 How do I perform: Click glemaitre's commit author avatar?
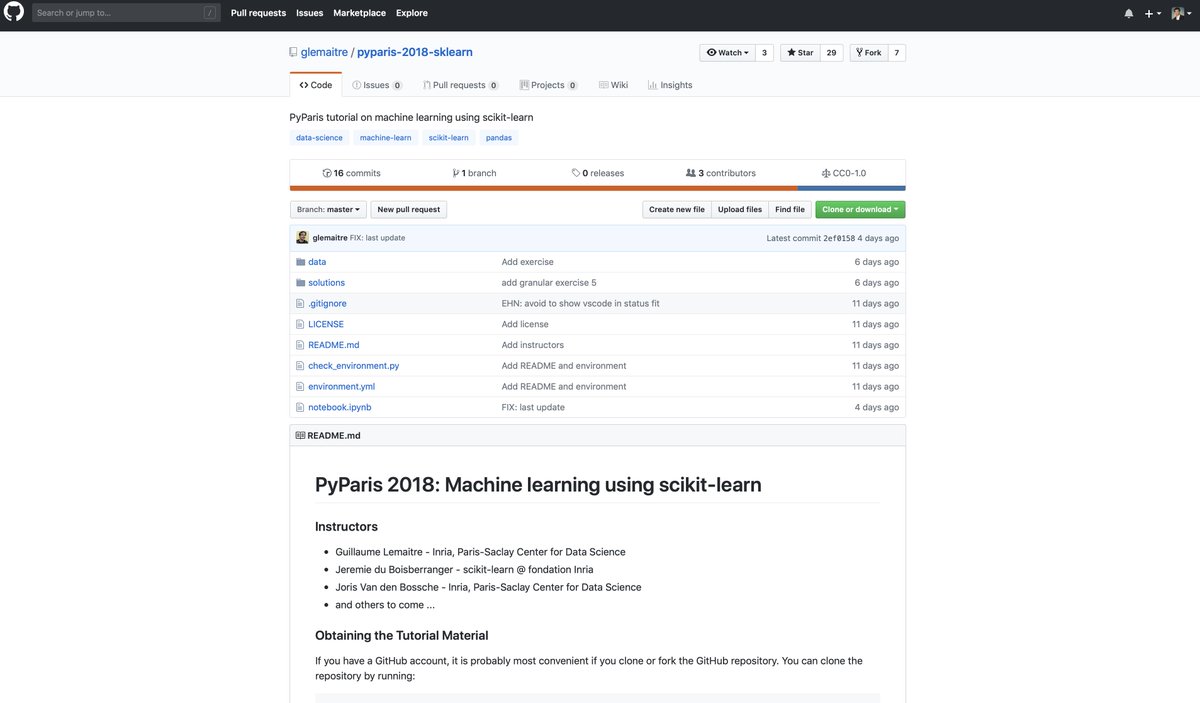pos(302,238)
